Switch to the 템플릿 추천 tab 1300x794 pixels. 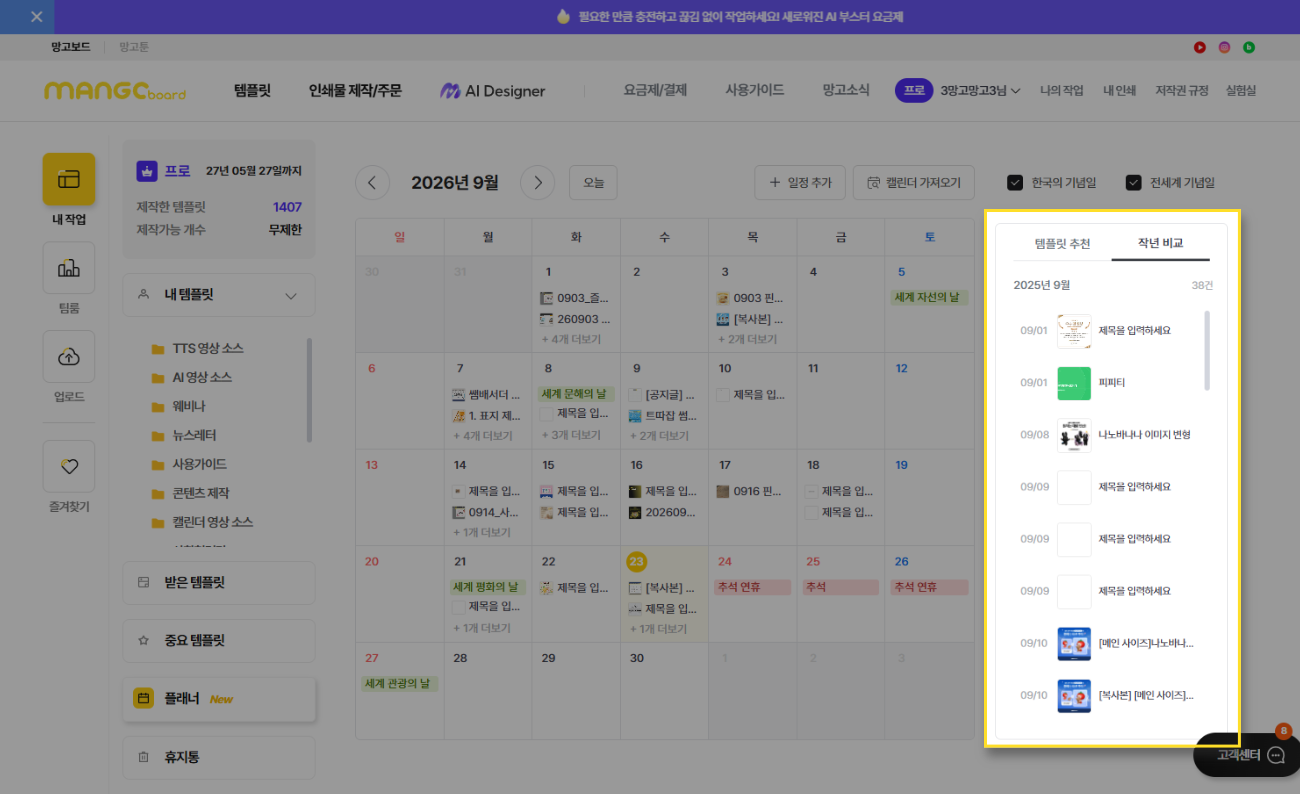[1062, 244]
